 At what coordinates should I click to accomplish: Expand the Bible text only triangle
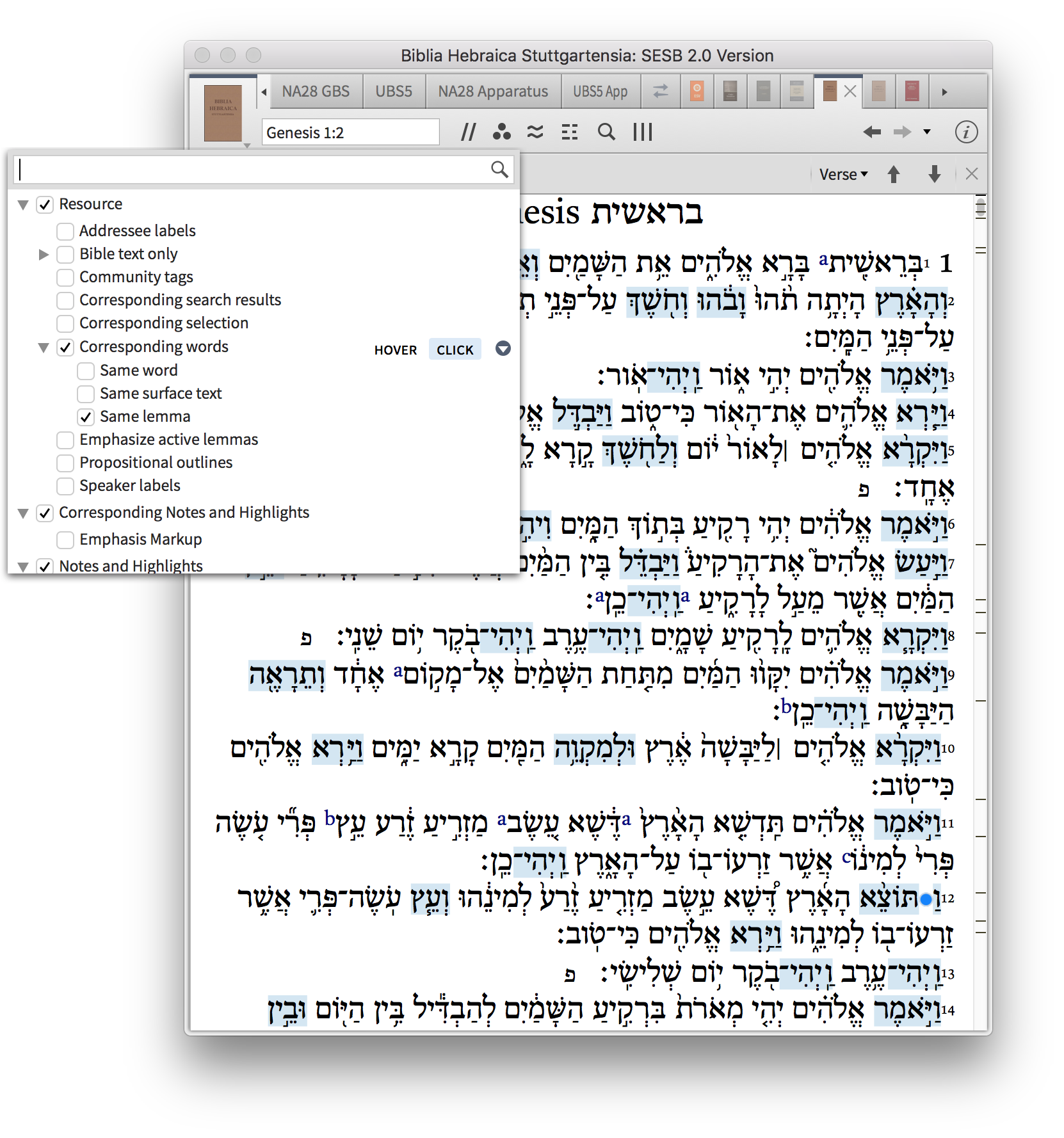44,254
